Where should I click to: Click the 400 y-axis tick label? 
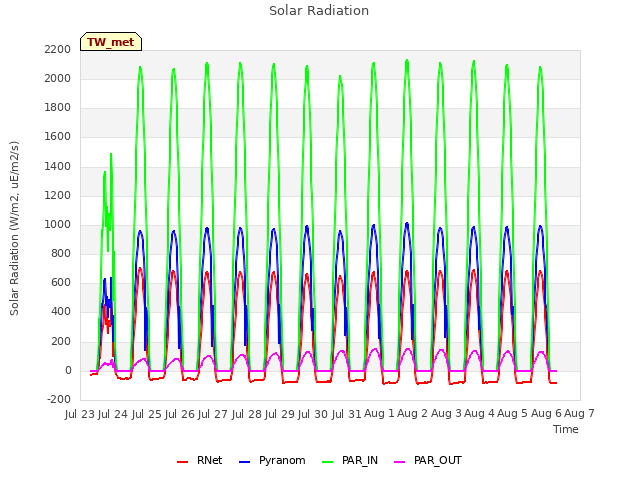[x=61, y=311]
